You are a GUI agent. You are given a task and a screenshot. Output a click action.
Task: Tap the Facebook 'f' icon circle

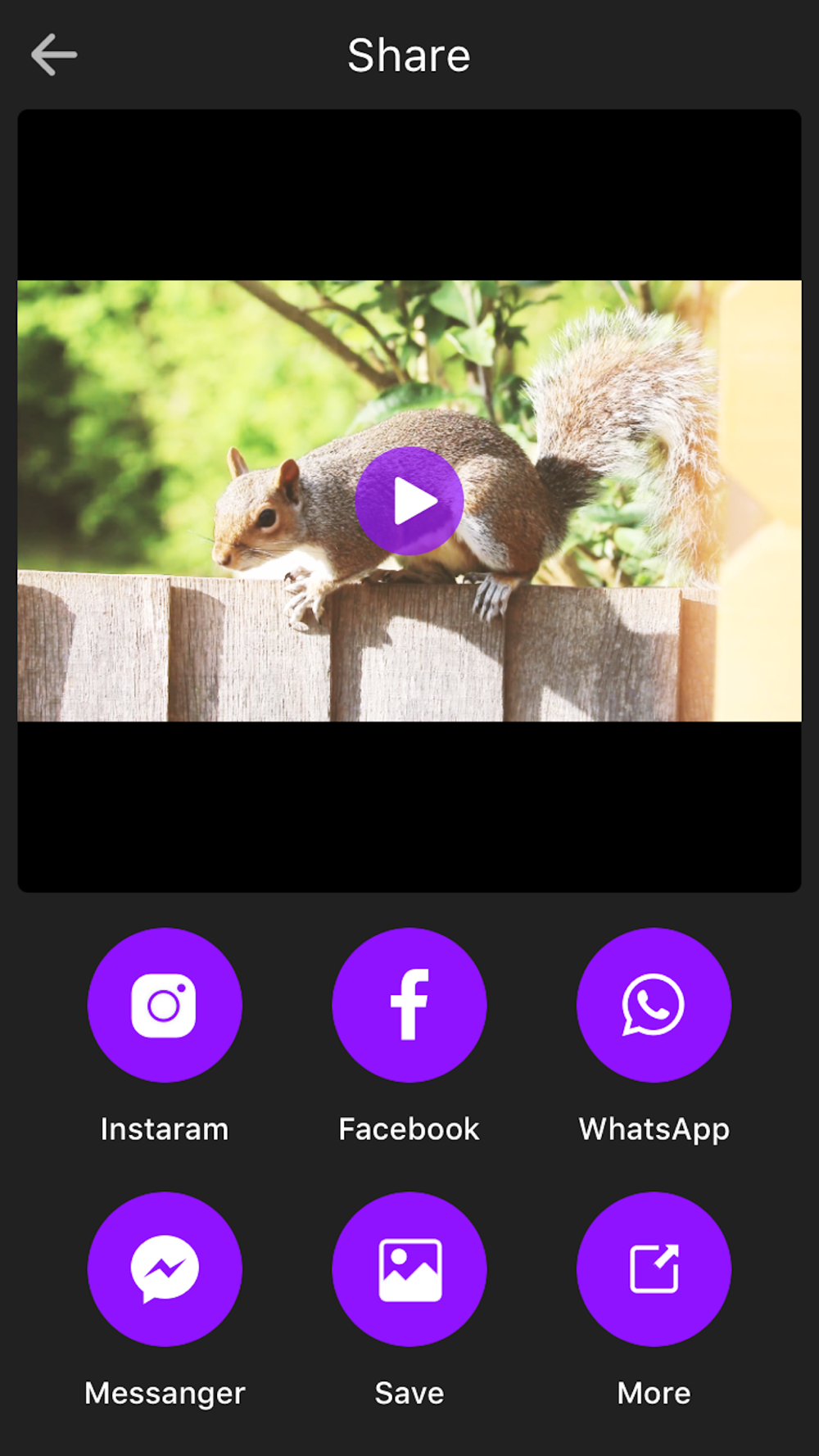coord(409,1005)
